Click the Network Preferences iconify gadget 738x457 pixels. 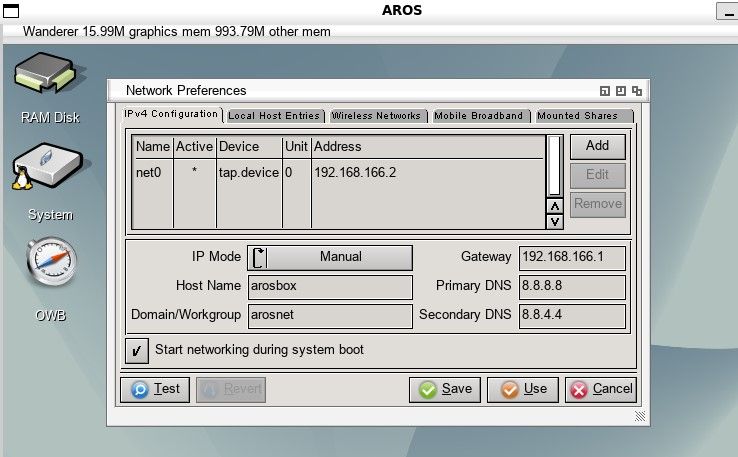click(x=605, y=91)
